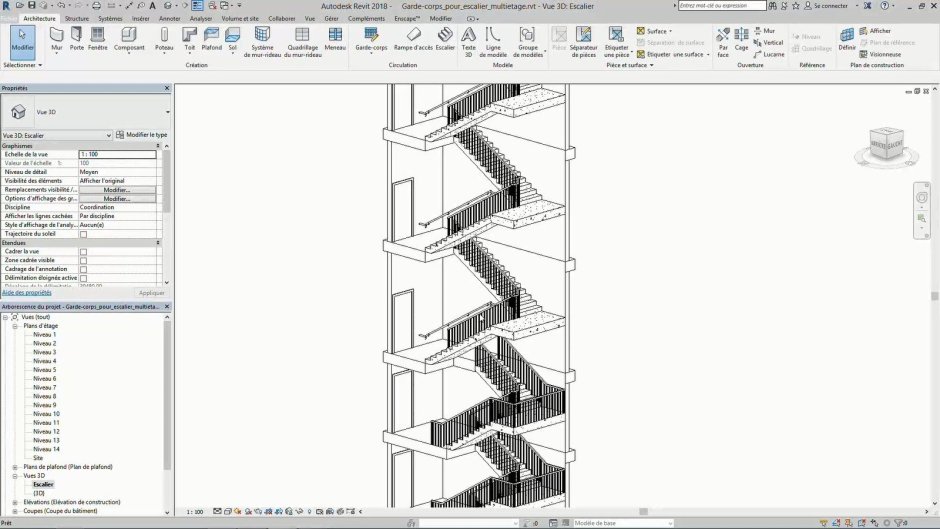Open the Vue 3D: Escalier dropdown
This screenshot has width=940, height=529.
pyautogui.click(x=56, y=135)
